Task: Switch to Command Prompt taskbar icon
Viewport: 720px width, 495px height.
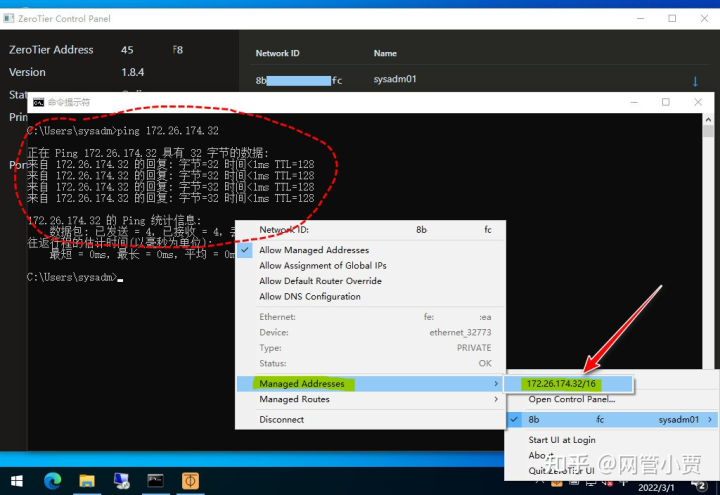Action: [x=156, y=481]
